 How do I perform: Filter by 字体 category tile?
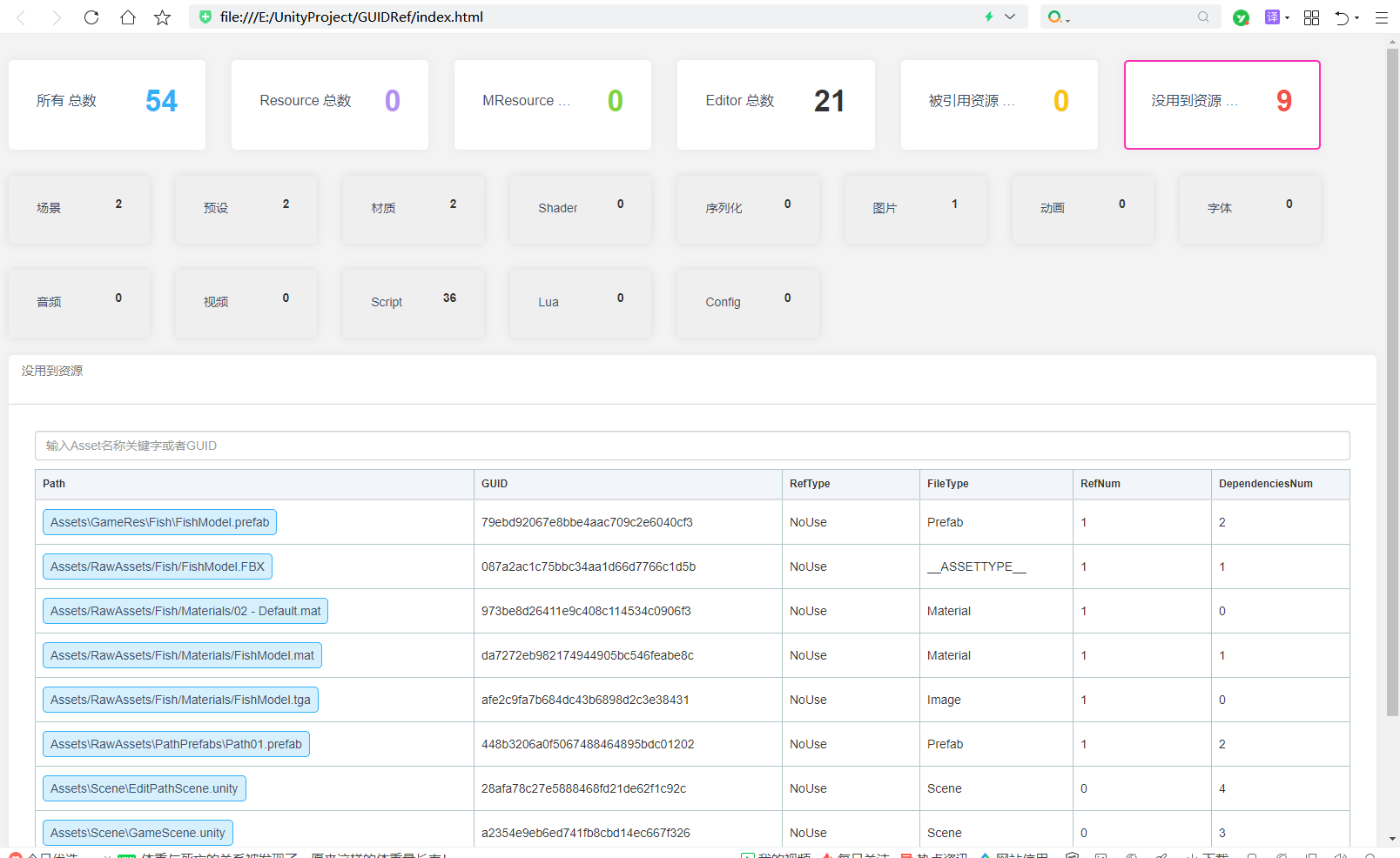1250,209
